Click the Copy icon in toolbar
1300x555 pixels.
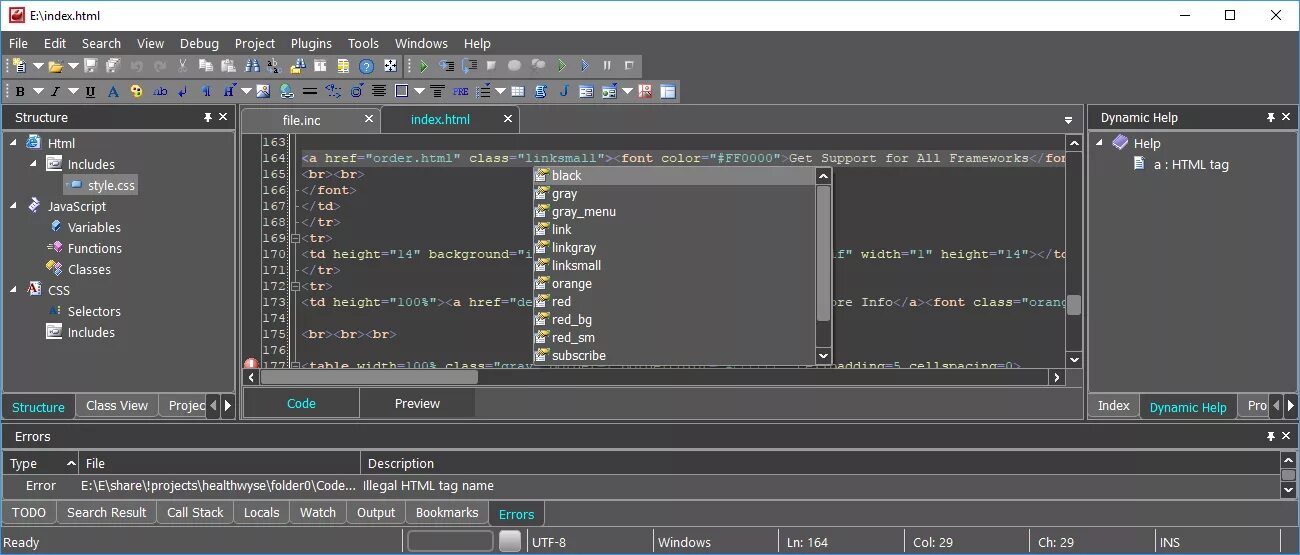click(x=205, y=66)
